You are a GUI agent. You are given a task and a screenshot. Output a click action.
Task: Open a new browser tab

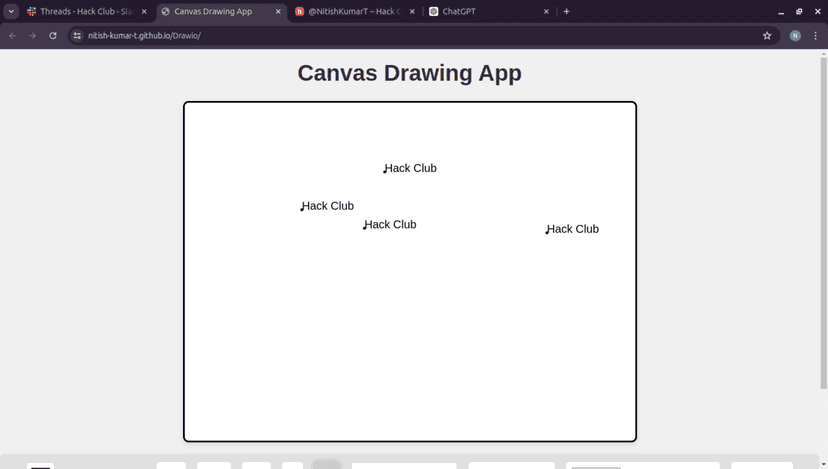click(567, 11)
